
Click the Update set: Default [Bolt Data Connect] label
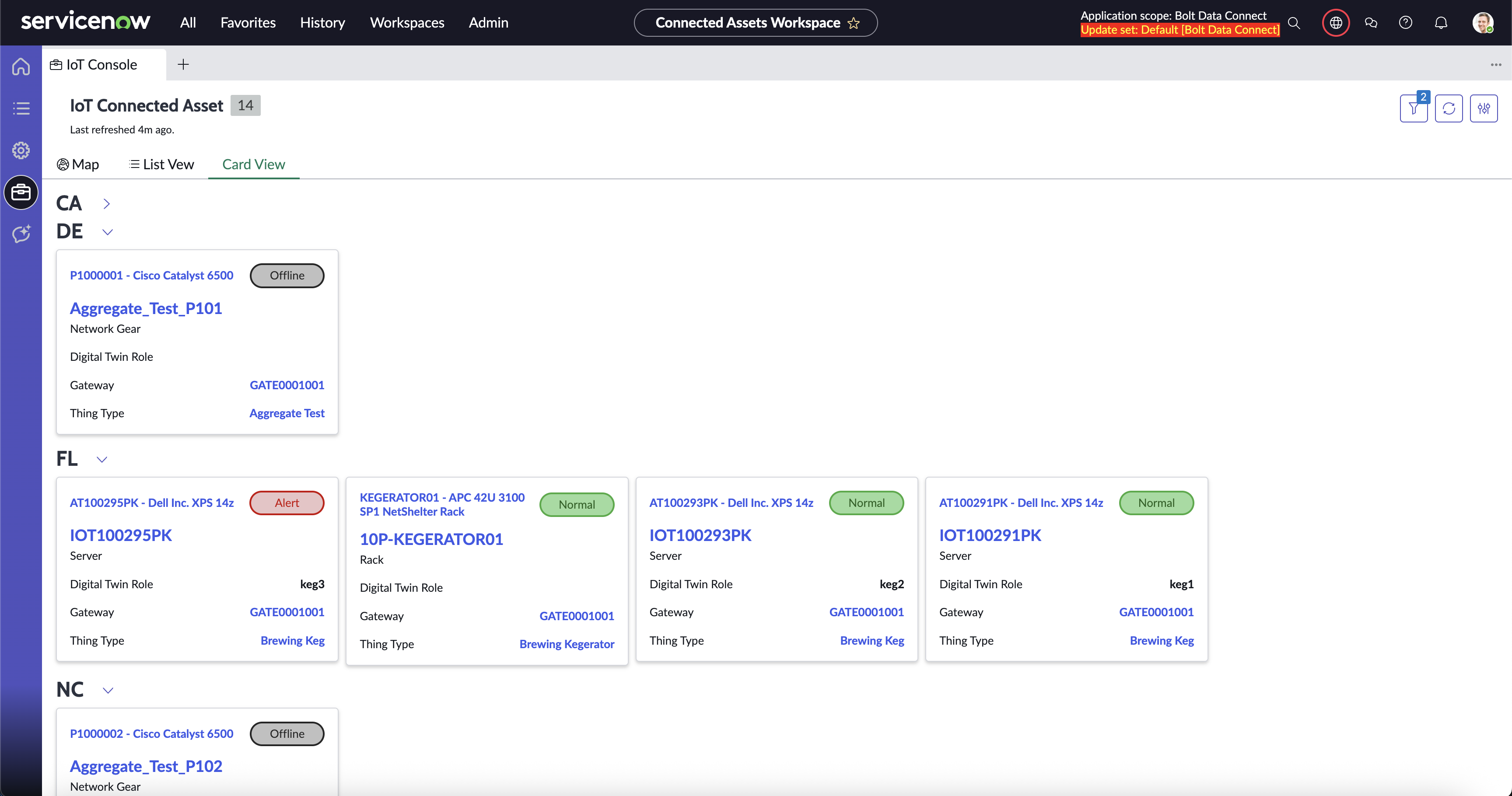point(1180,30)
